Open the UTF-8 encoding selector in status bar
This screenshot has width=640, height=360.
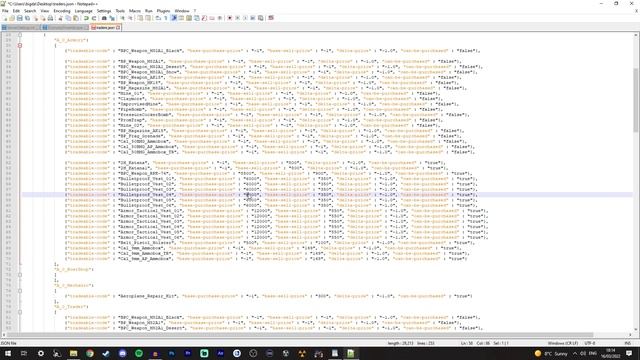tap(590, 343)
